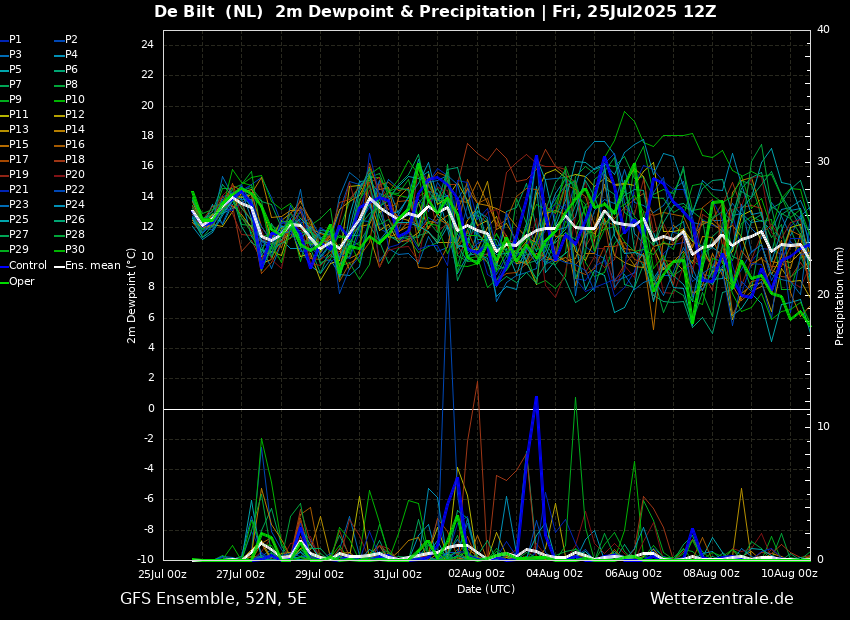Viewport: 850px width, 620px height.
Task: Click the P30 legend entry
Action: coord(75,250)
